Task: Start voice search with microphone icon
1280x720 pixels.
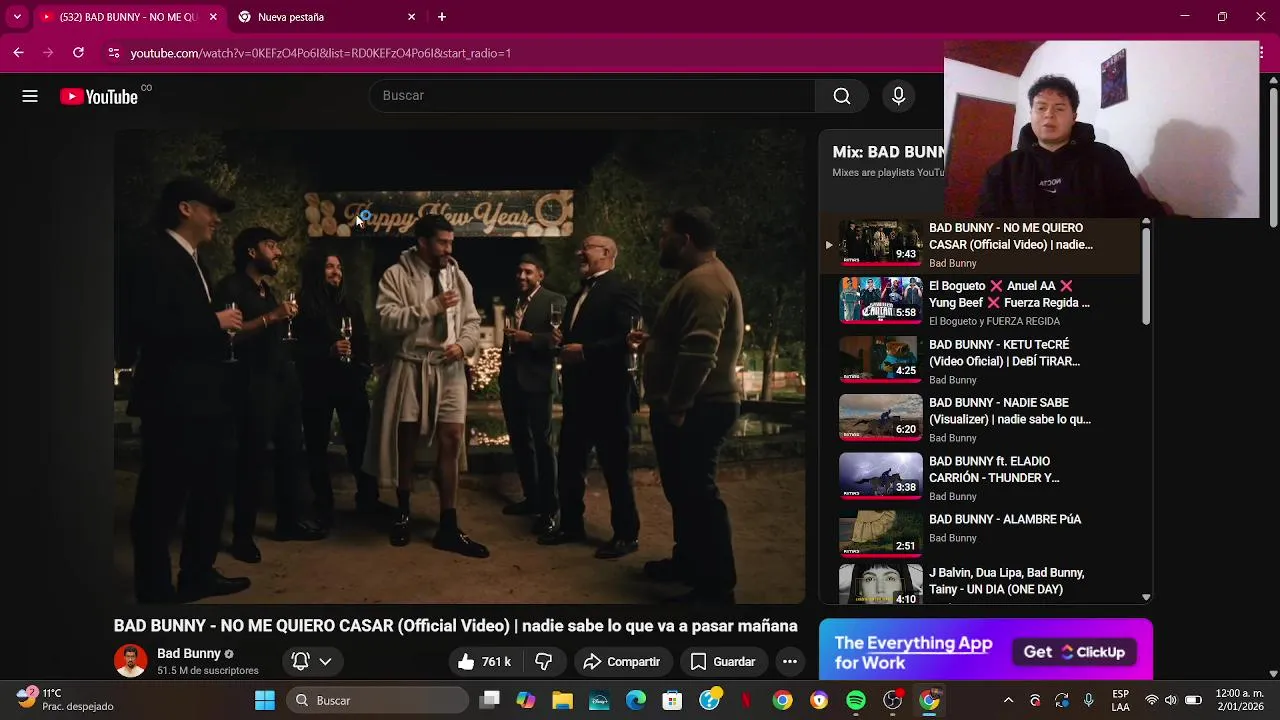Action: tap(898, 96)
